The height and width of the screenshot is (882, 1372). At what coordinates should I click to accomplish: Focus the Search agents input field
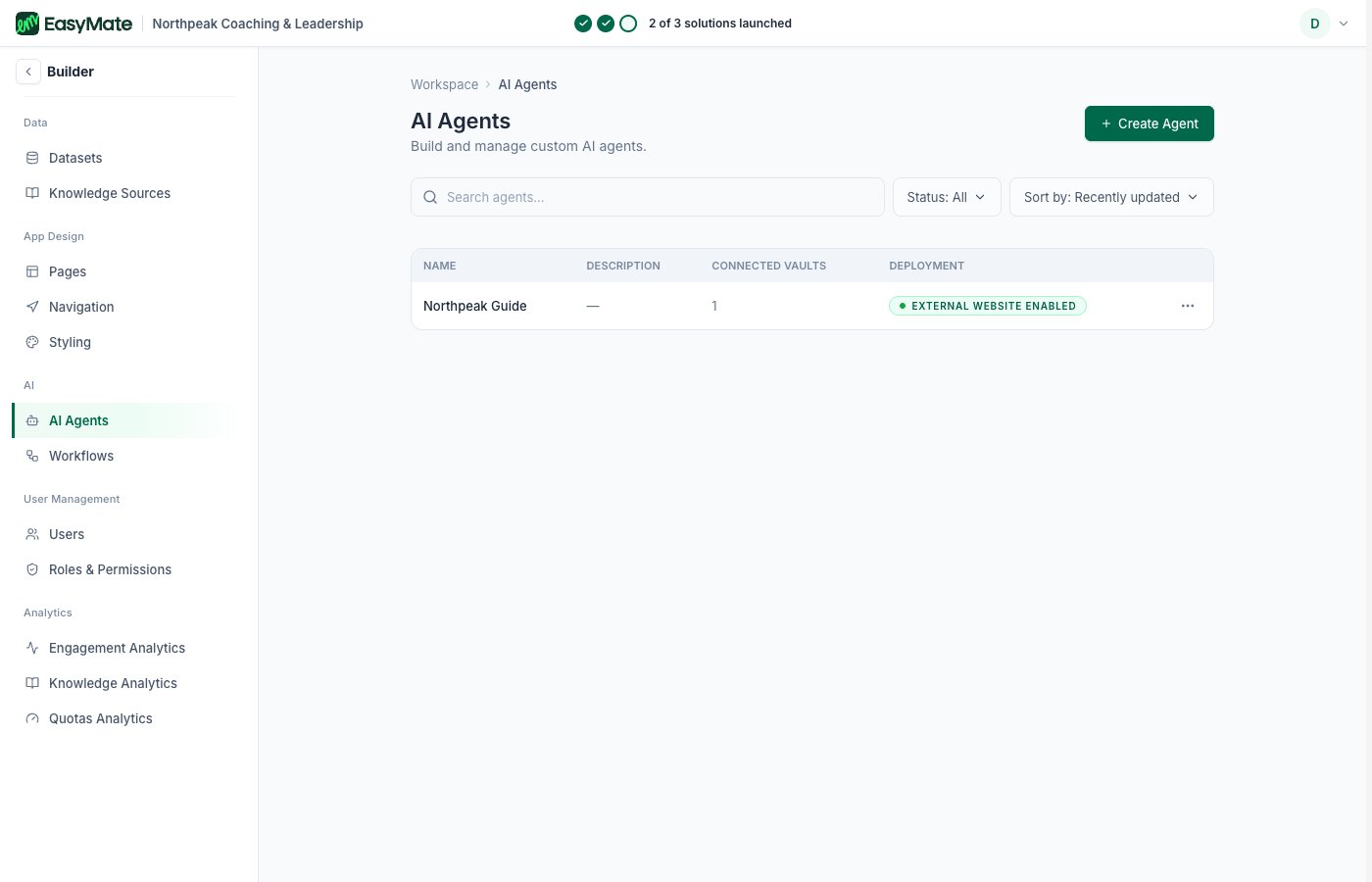(648, 197)
